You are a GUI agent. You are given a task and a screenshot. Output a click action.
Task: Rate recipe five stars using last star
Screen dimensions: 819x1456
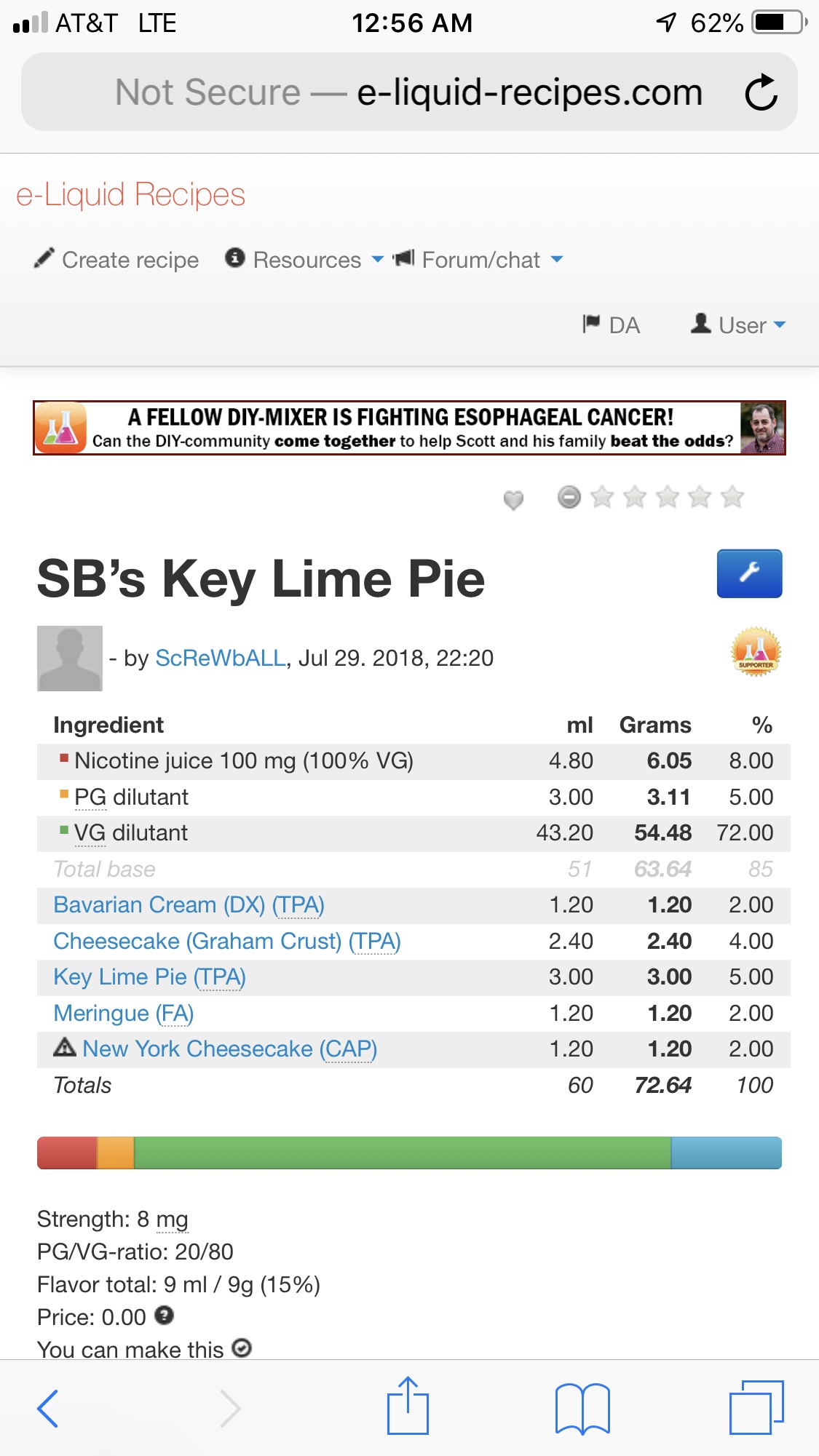point(732,497)
